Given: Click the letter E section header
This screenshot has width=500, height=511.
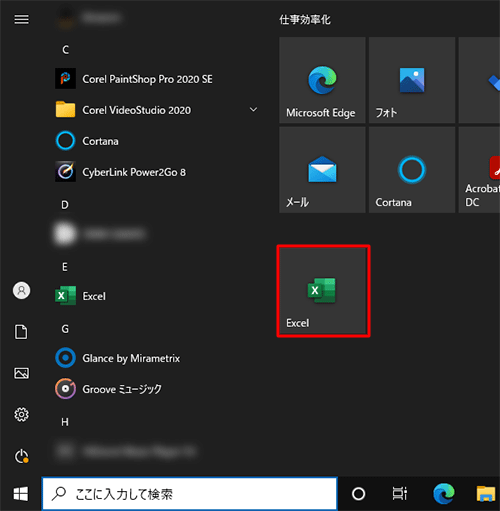Looking at the screenshot, I should coord(65,267).
